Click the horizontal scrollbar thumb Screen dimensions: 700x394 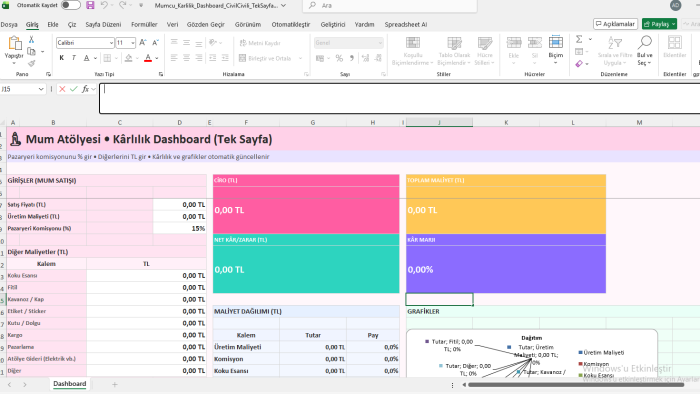pos(576,385)
